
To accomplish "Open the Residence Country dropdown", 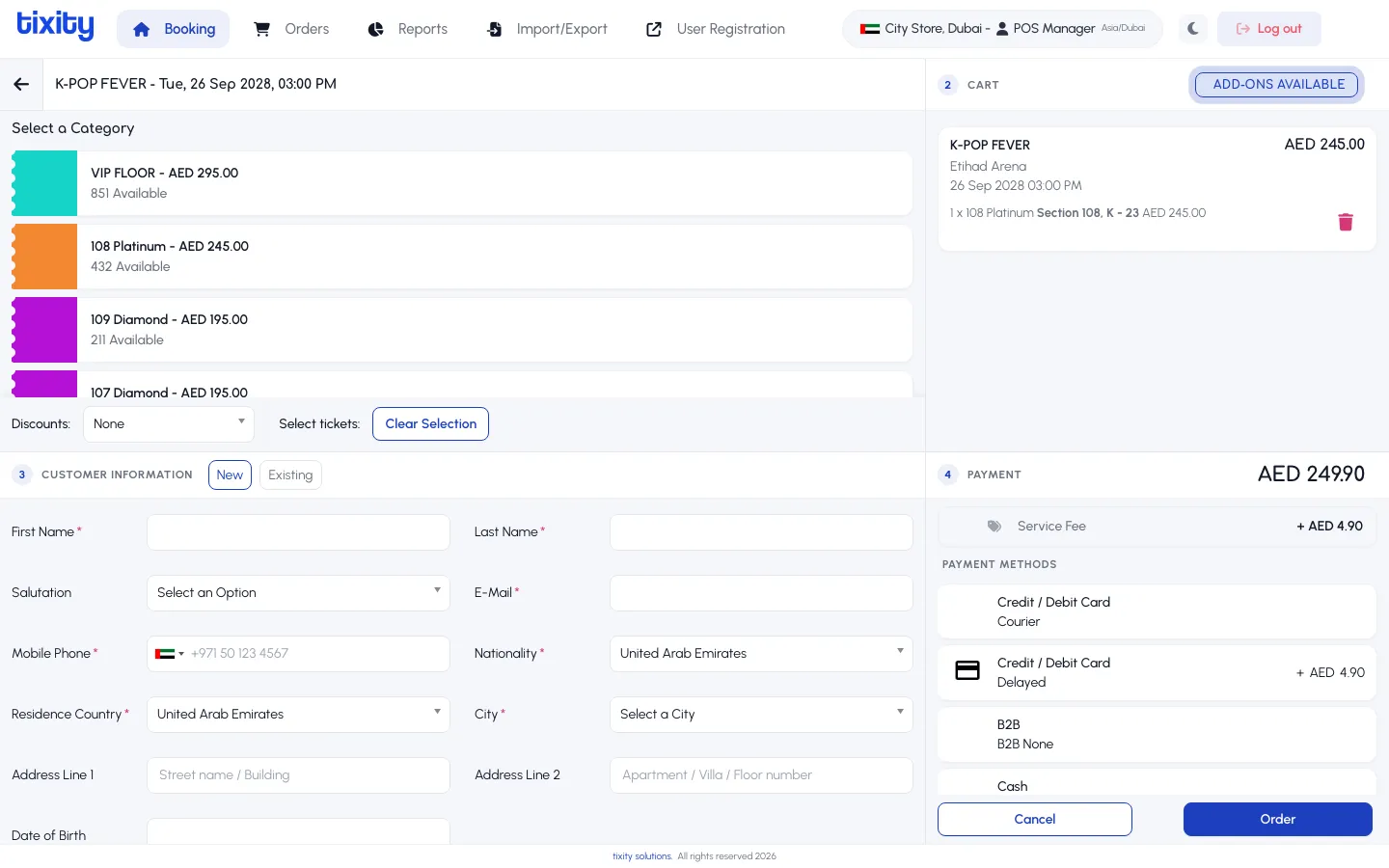I will click(298, 715).
